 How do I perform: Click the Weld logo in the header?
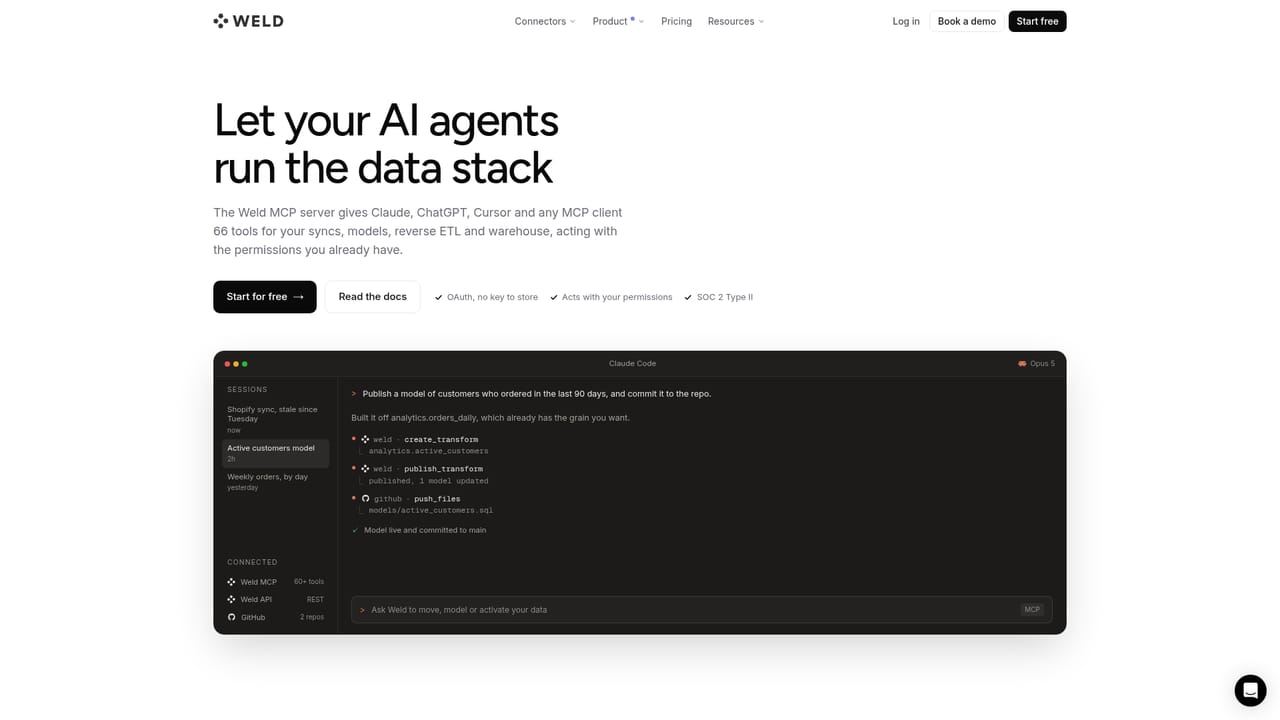coord(248,21)
